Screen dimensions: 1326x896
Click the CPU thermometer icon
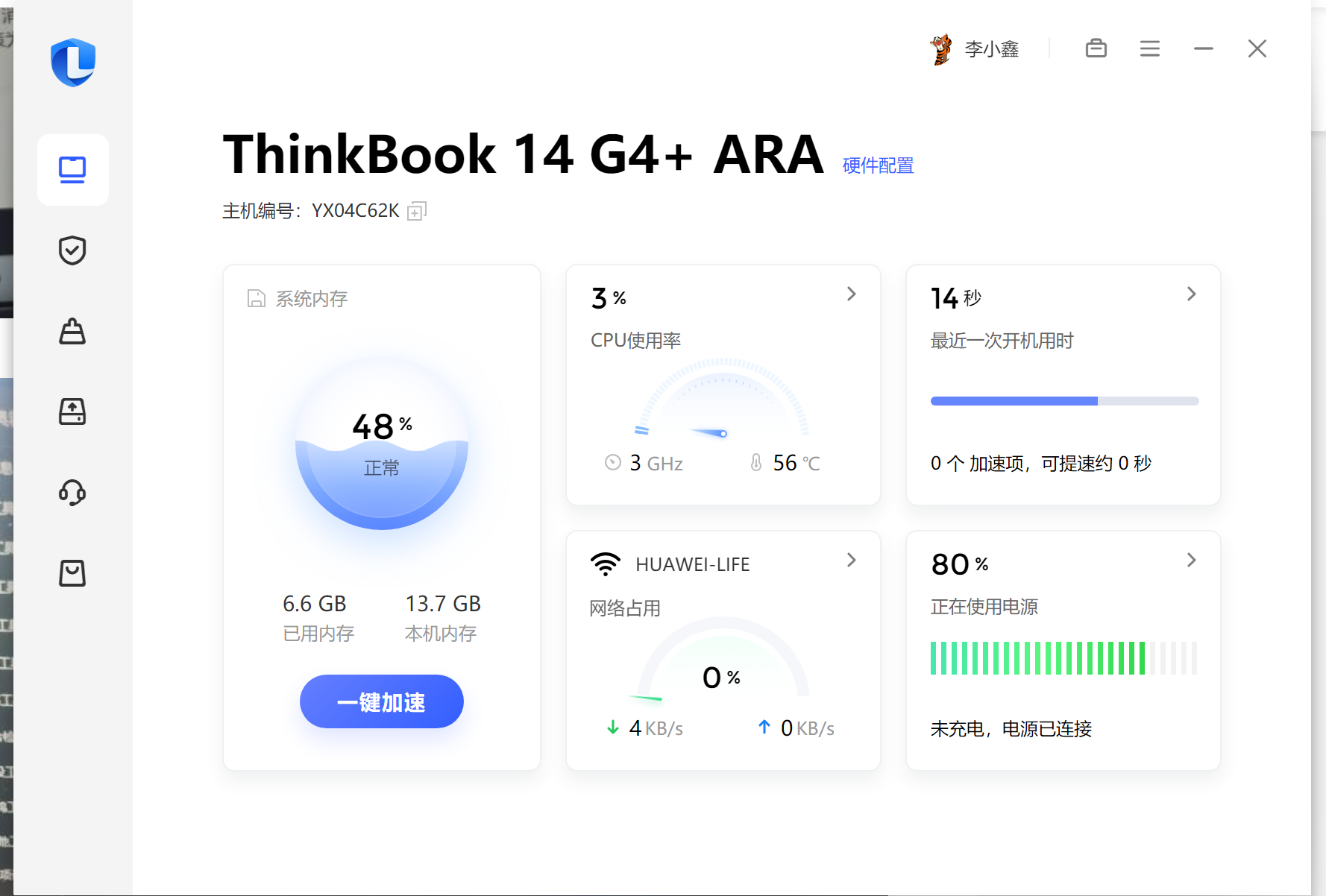tap(755, 463)
